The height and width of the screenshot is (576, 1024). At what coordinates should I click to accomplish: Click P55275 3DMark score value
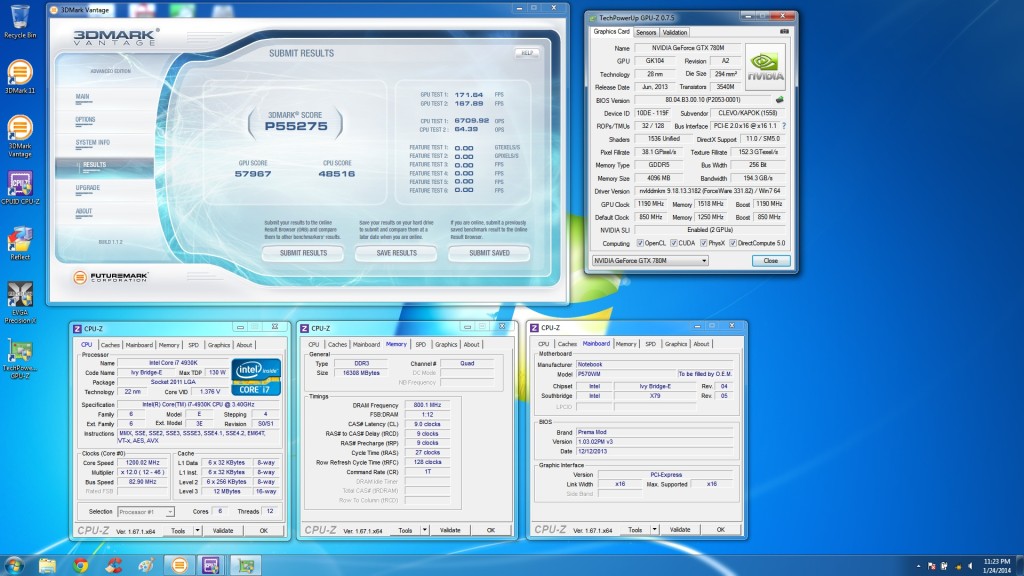point(296,126)
